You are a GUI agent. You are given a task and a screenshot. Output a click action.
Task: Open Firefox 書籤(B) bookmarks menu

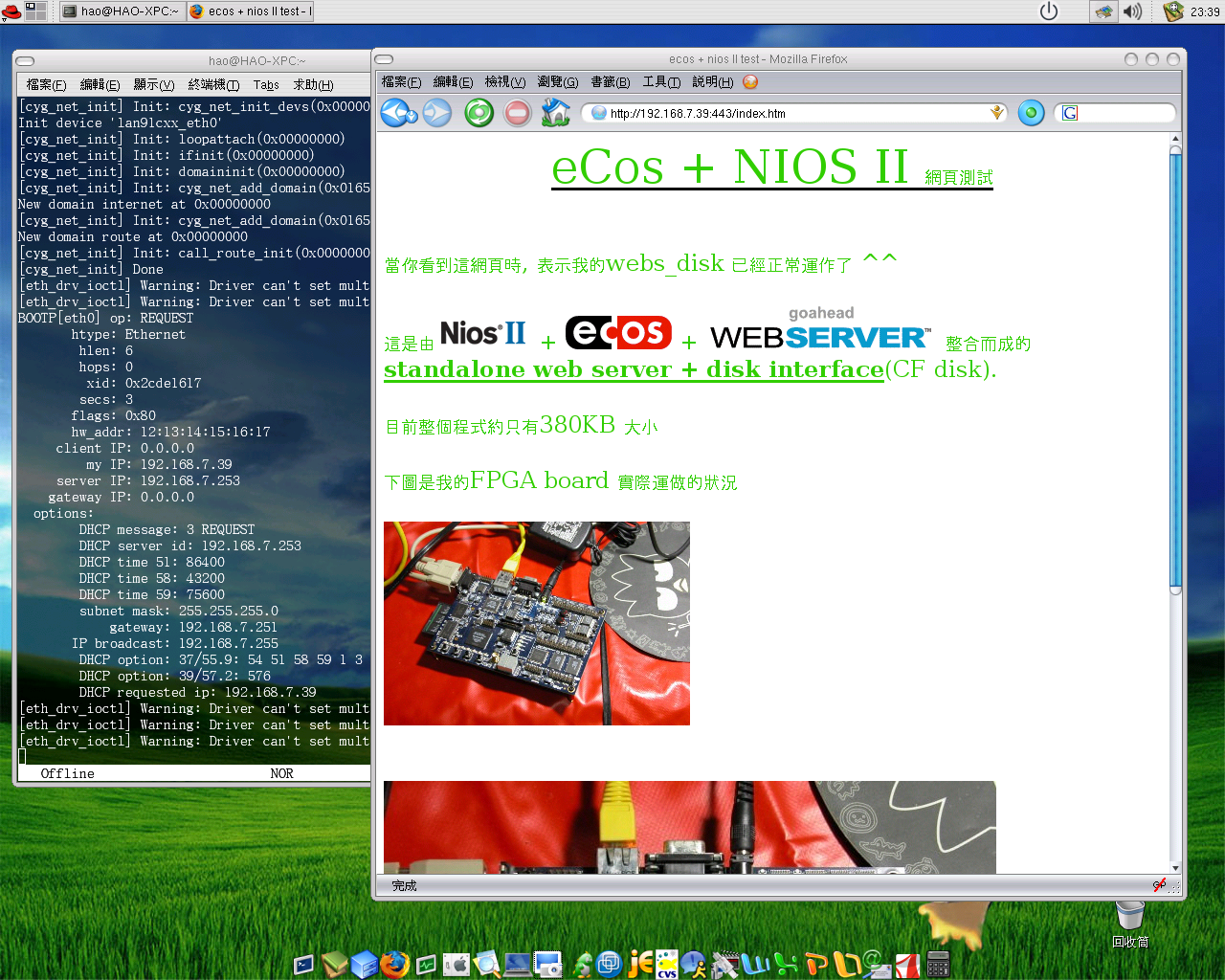tap(611, 82)
